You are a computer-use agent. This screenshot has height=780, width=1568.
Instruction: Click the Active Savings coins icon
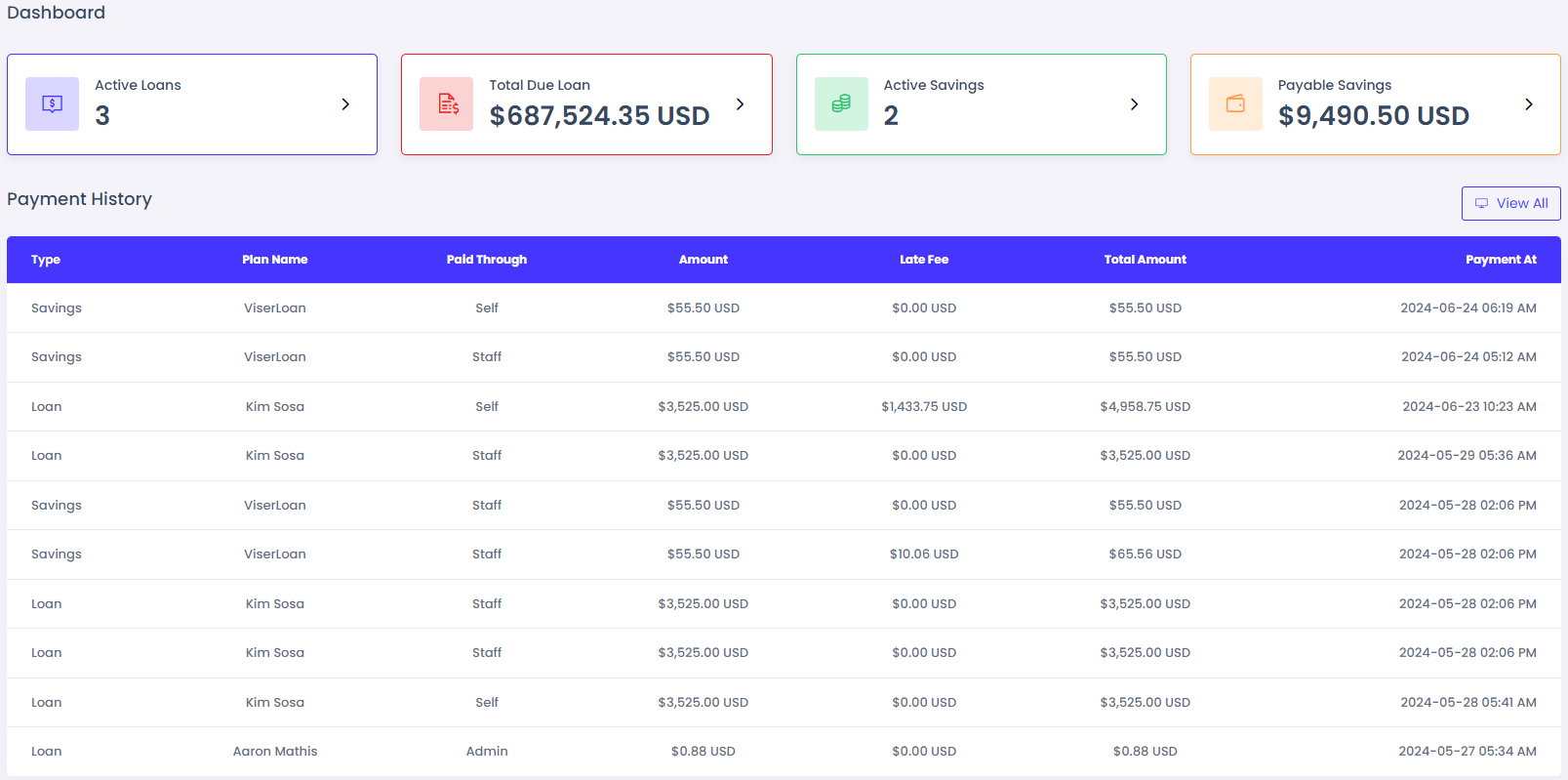pyautogui.click(x=841, y=104)
